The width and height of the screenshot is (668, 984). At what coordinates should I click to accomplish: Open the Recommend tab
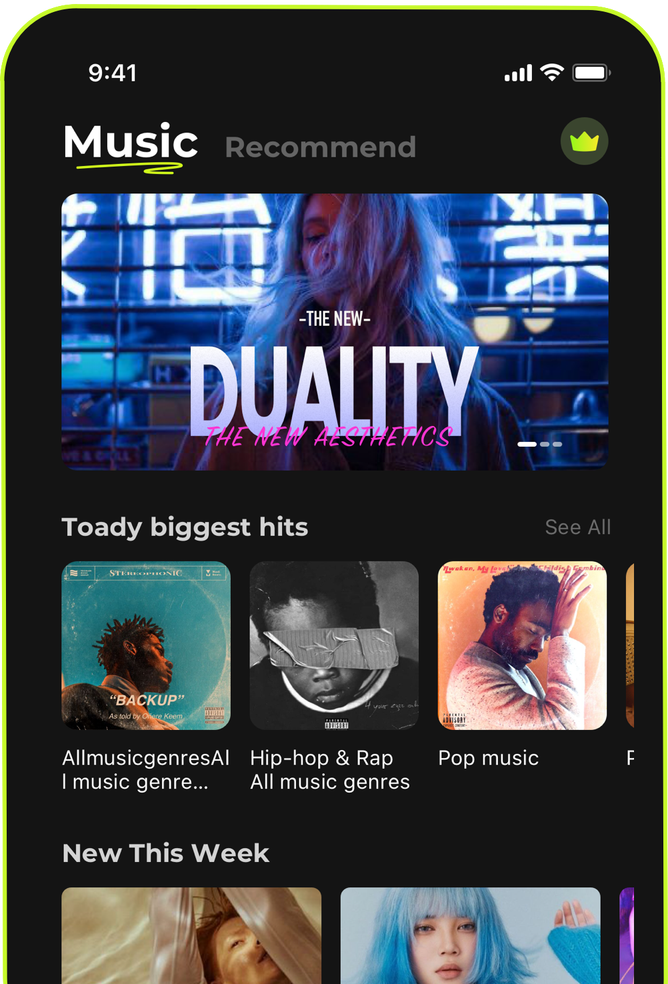click(x=320, y=147)
